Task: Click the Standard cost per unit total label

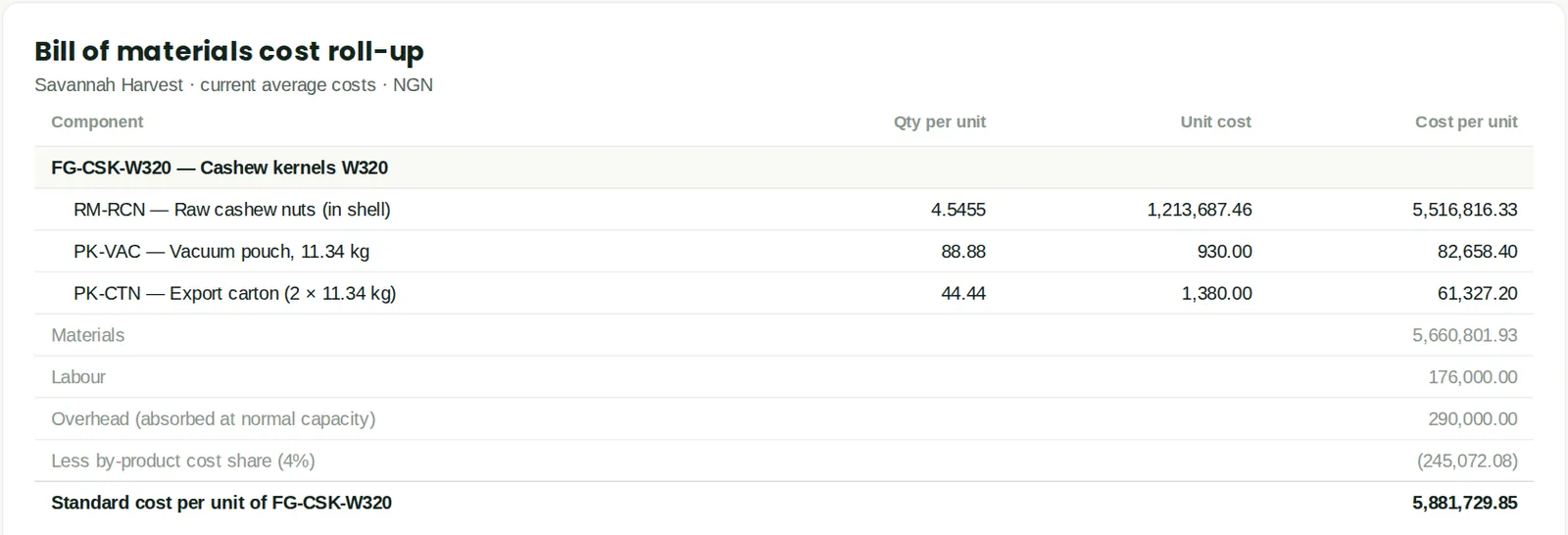Action: pyautogui.click(x=221, y=503)
